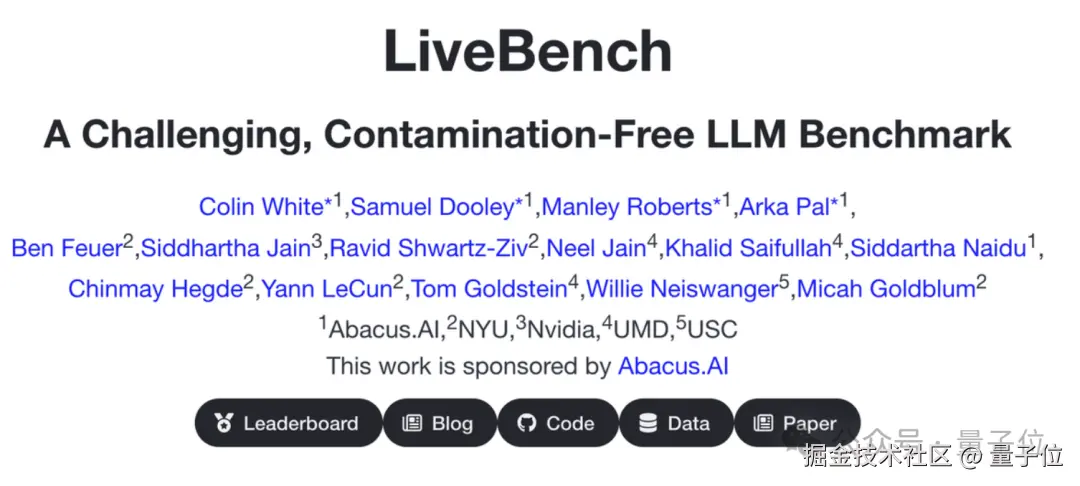Click the GitHub icon beside Code

point(527,423)
